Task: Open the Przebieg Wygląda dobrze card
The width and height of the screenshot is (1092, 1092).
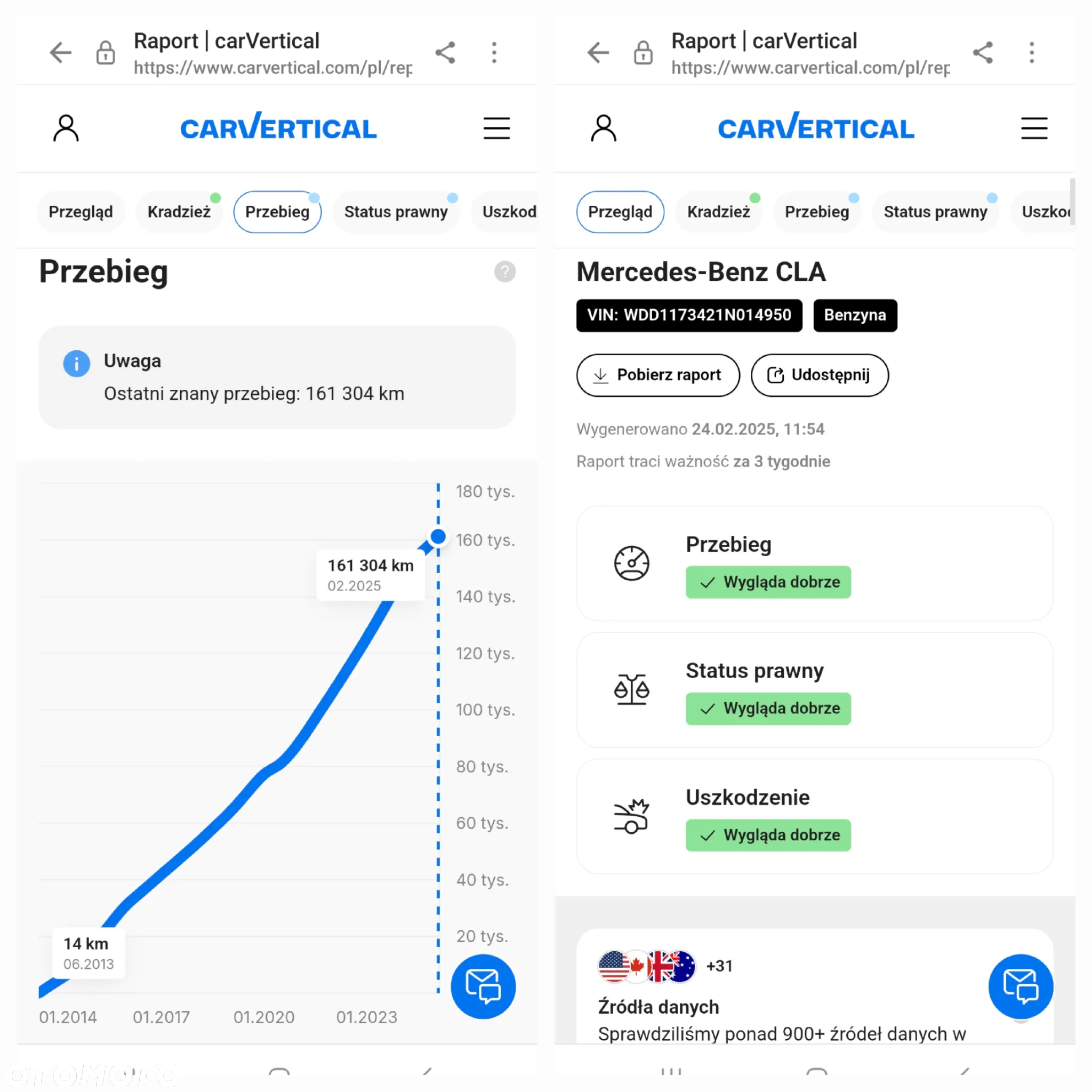Action: click(x=815, y=564)
